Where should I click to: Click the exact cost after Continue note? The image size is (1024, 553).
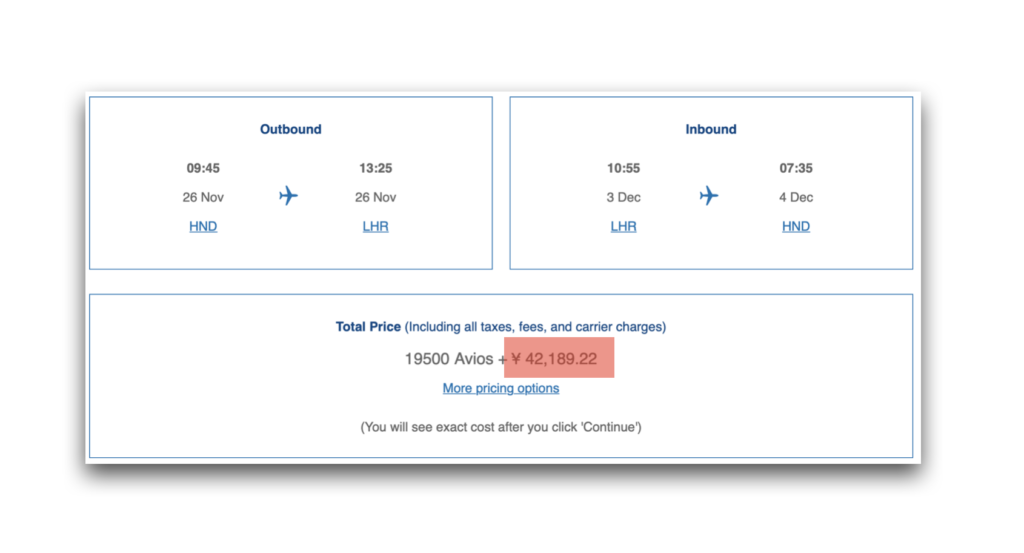[x=501, y=427]
